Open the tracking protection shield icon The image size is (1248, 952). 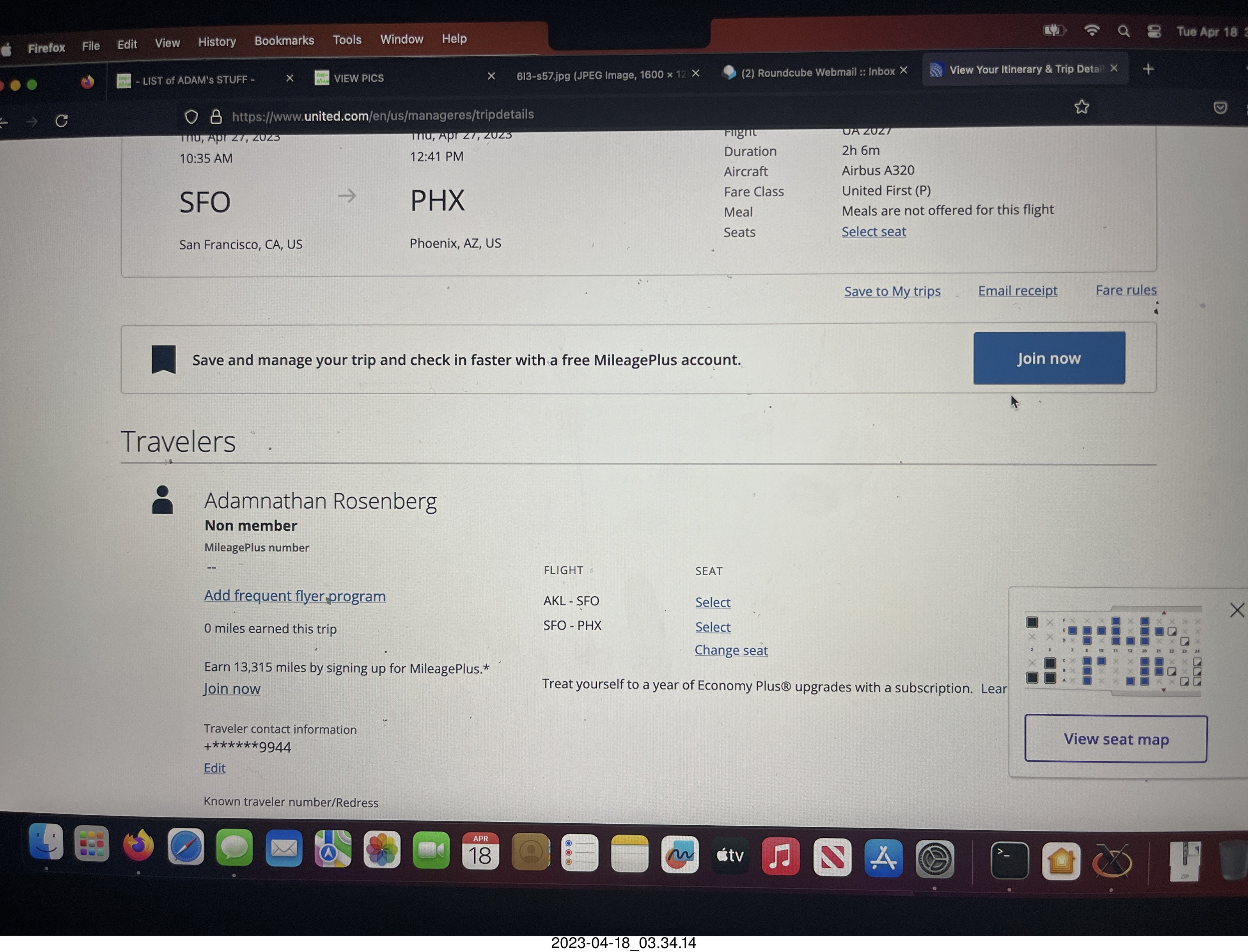(x=191, y=117)
